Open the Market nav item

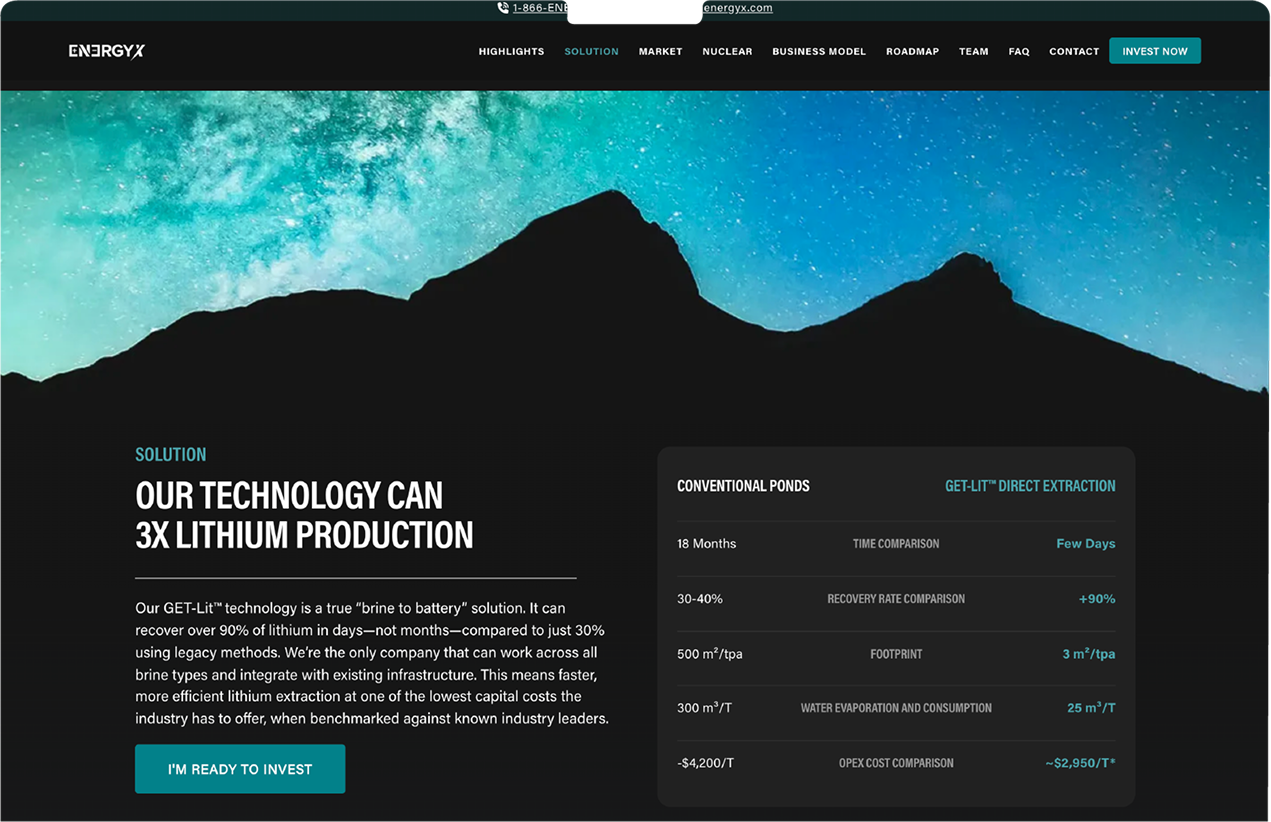pyautogui.click(x=660, y=51)
